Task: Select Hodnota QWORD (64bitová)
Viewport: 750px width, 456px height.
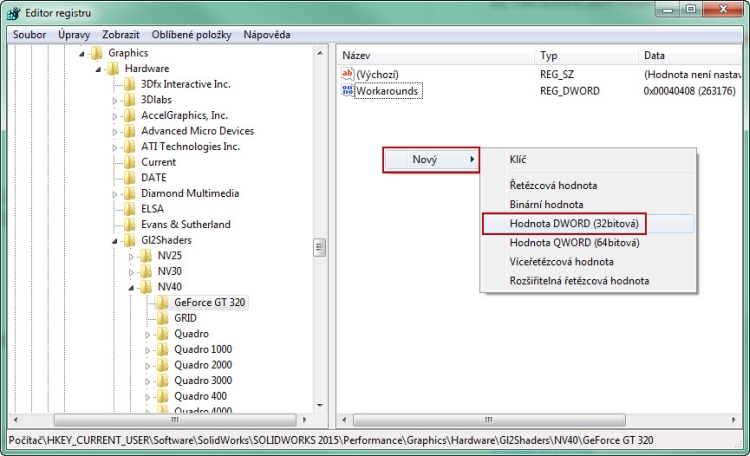Action: 588,243
